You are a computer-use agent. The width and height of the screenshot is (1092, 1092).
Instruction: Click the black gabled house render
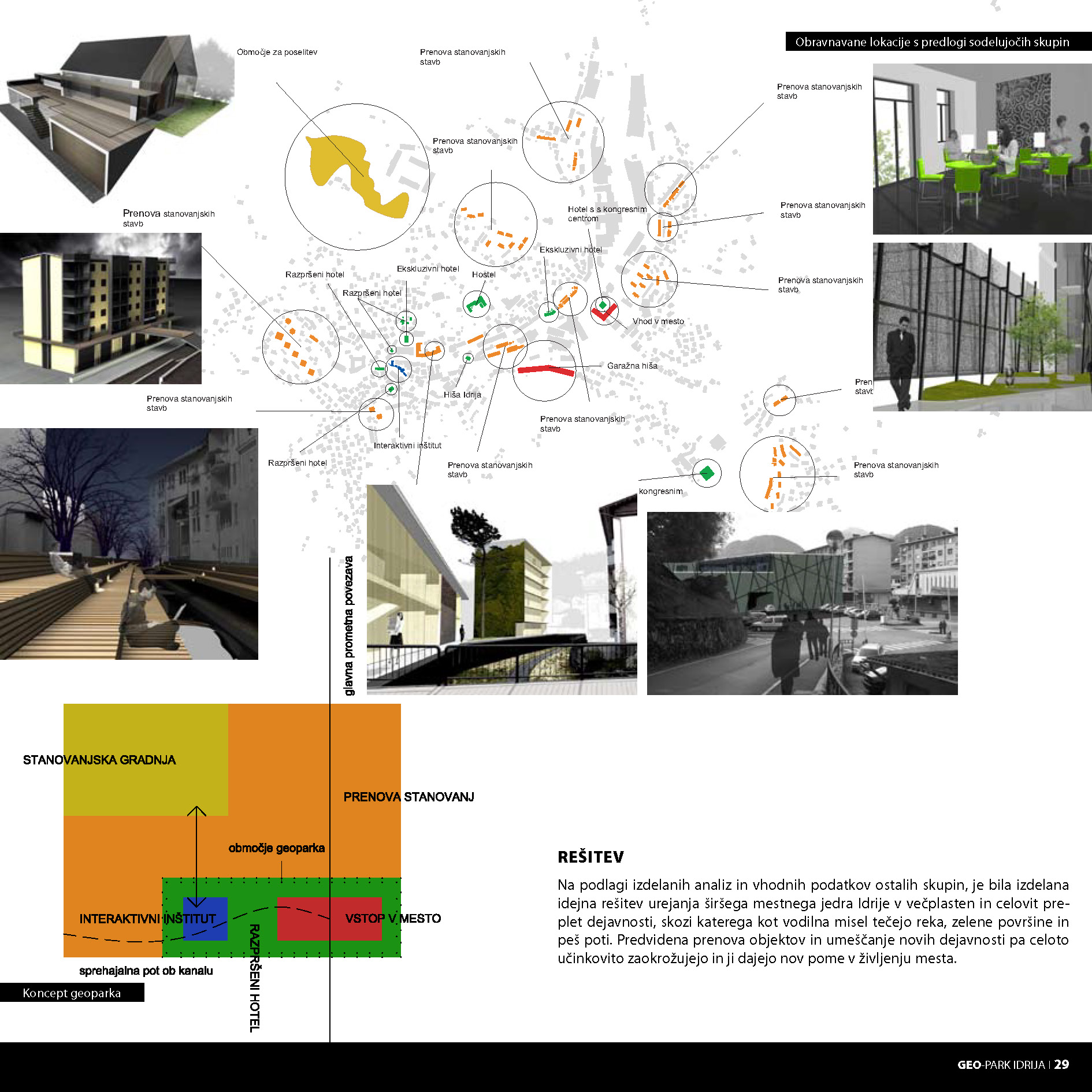117,118
